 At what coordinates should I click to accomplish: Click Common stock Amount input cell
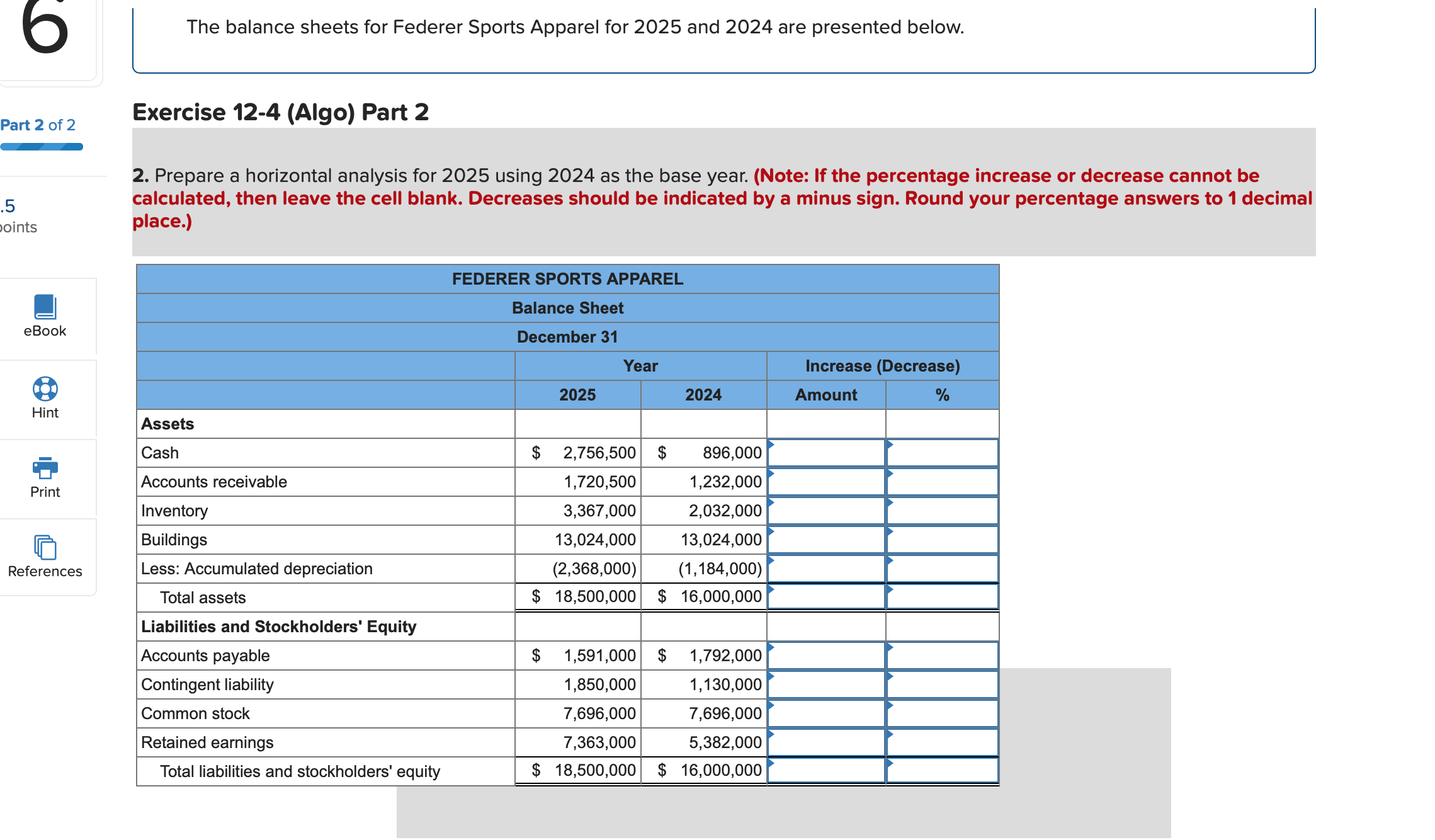826,713
